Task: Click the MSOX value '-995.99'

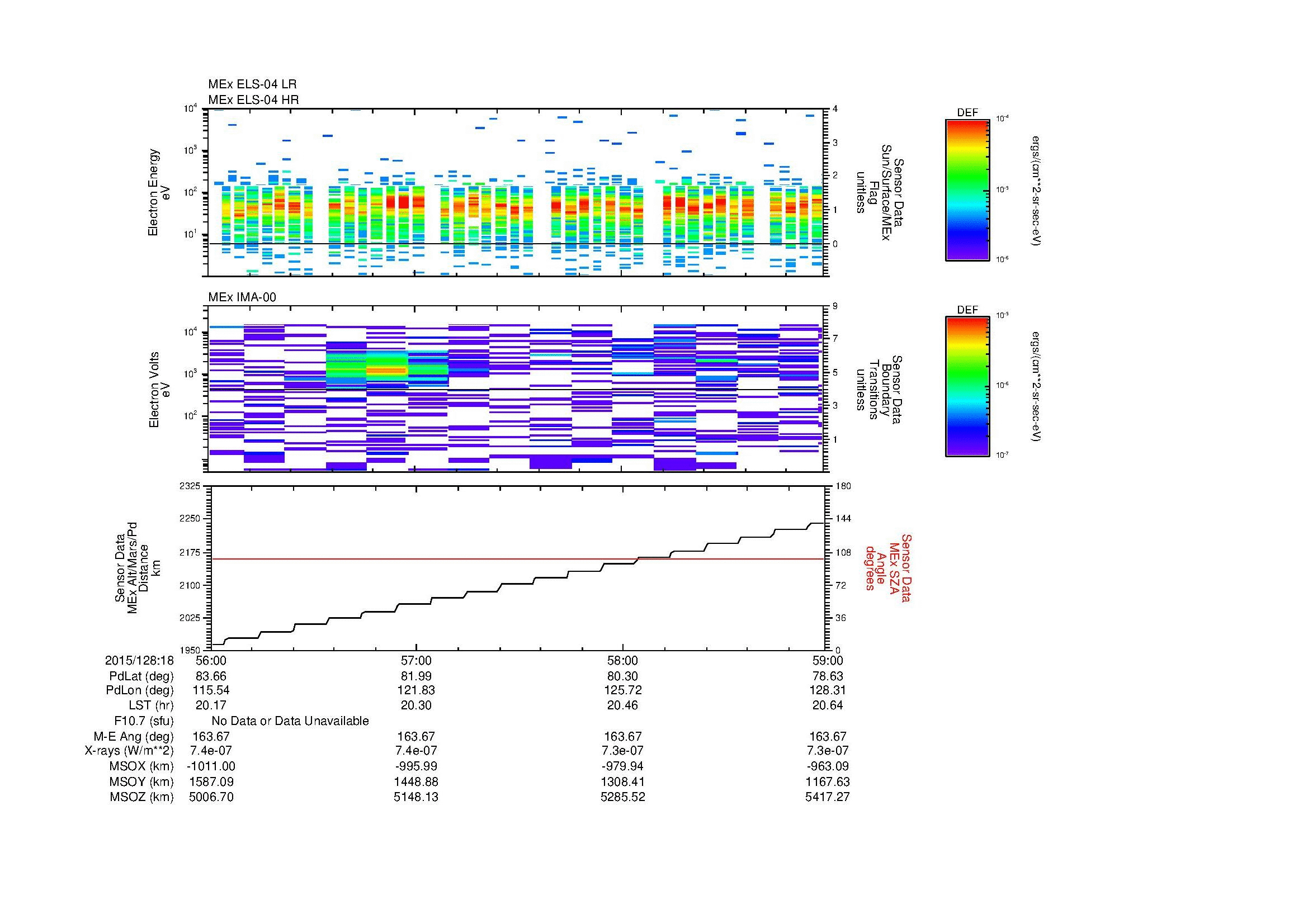Action: (417, 766)
